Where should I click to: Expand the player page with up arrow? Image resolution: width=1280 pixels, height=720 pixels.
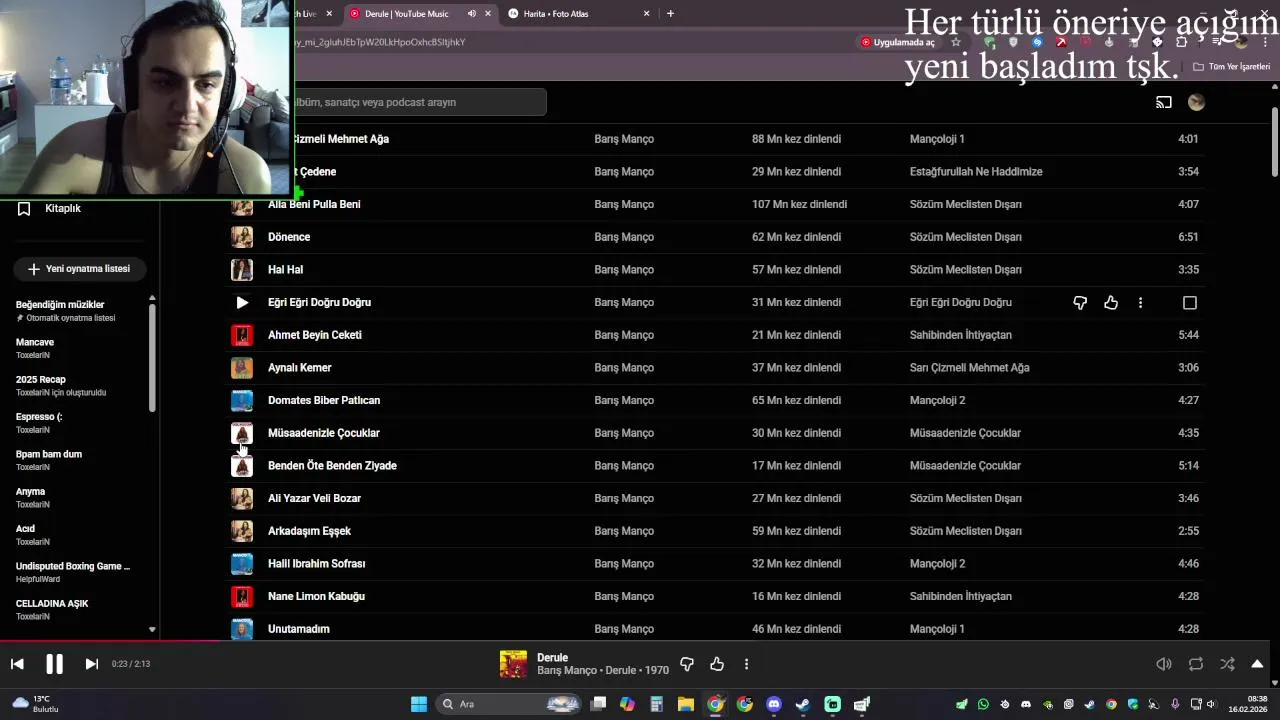tap(1257, 664)
